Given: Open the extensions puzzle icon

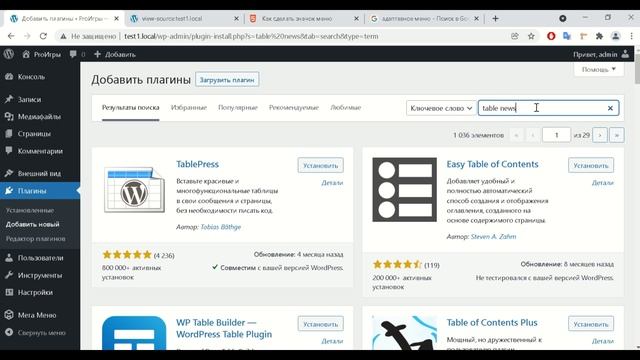Looking at the screenshot, I should click(x=599, y=36).
